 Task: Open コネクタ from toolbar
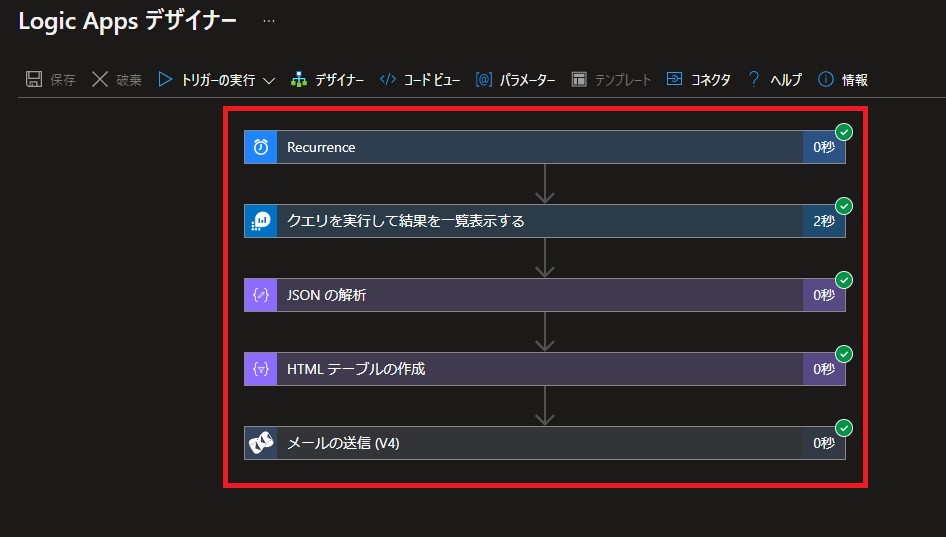[x=711, y=80]
